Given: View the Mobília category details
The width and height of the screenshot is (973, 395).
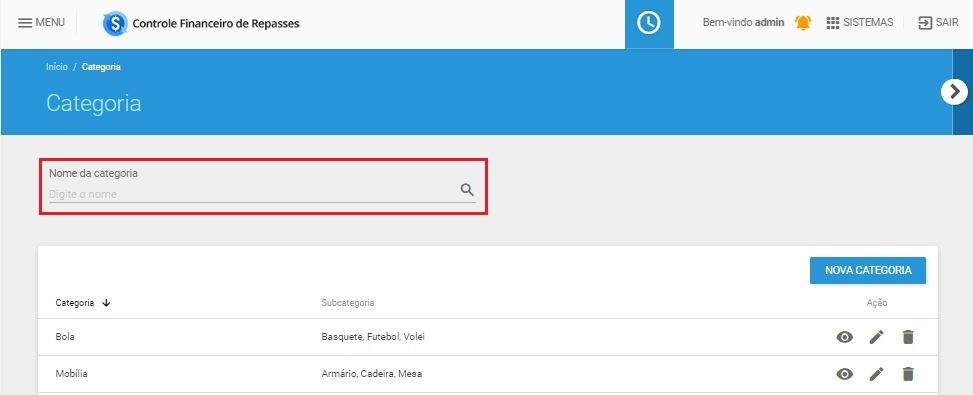Looking at the screenshot, I should pyautogui.click(x=845, y=374).
